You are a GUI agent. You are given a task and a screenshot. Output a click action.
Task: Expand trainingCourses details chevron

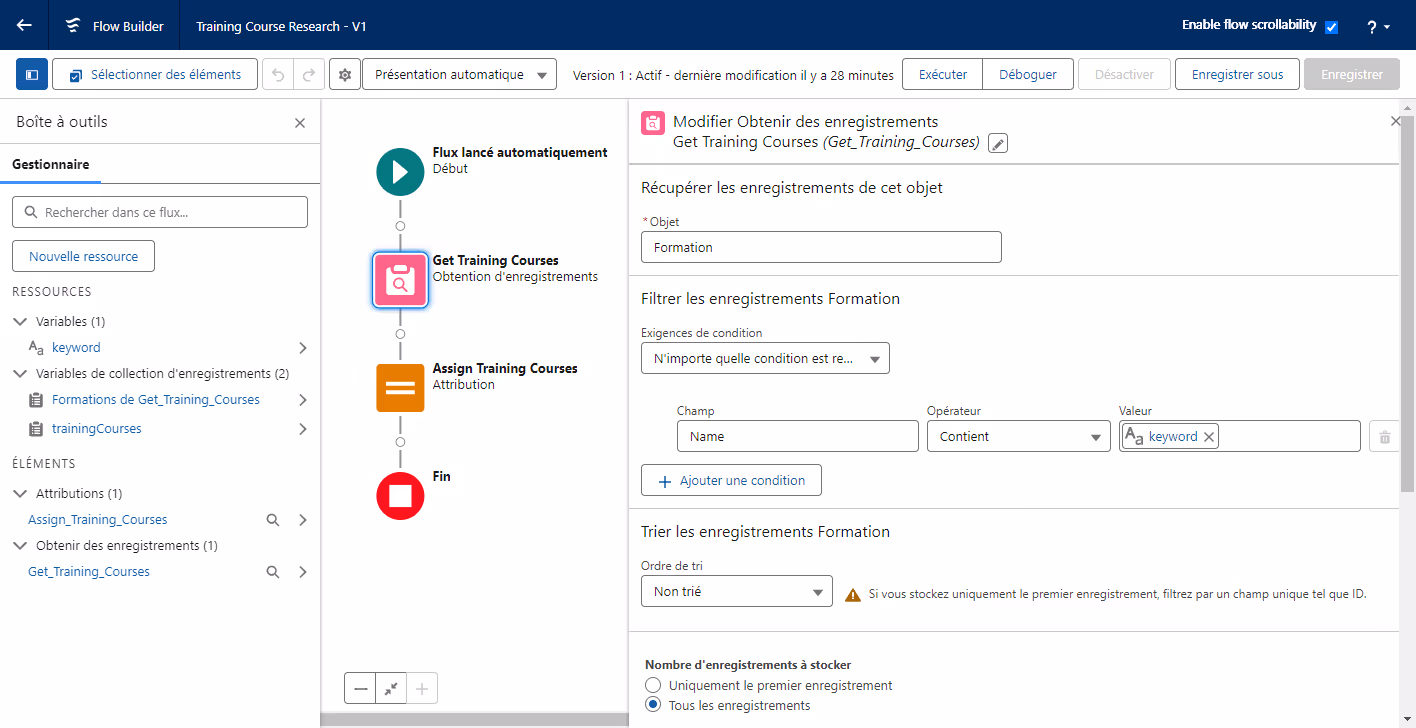303,429
